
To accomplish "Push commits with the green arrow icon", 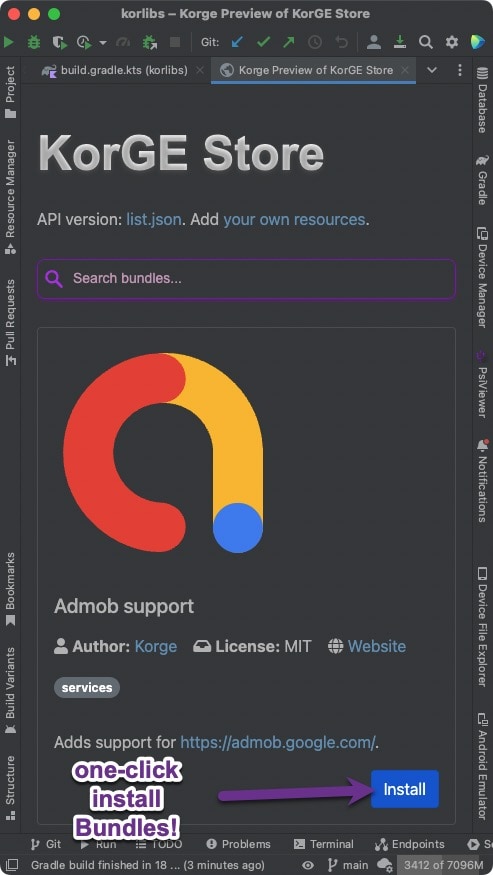I will pyautogui.click(x=289, y=42).
